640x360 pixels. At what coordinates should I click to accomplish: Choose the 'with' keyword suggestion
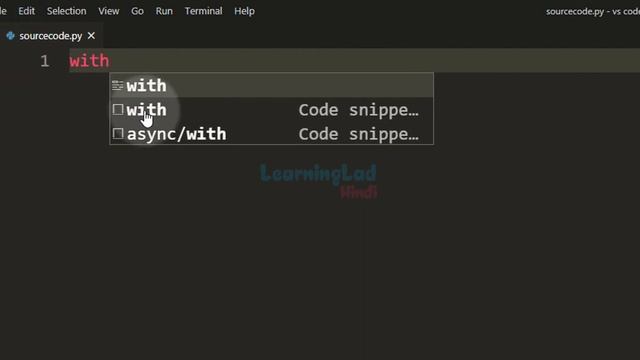271,85
